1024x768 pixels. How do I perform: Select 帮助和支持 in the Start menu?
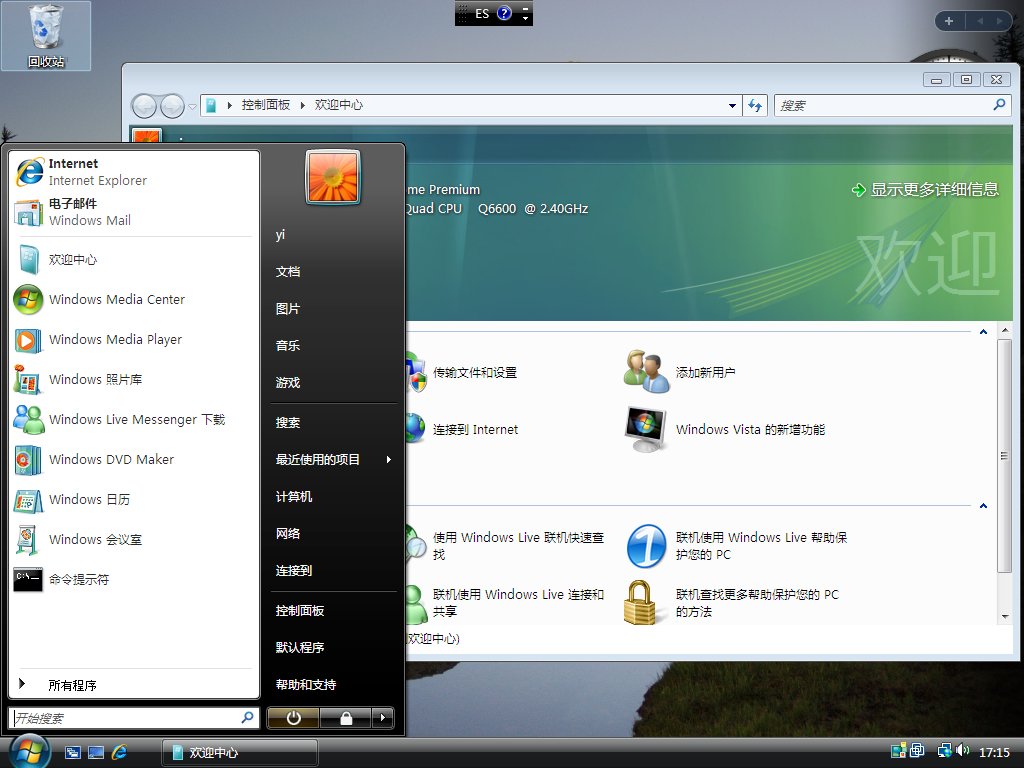[x=306, y=685]
